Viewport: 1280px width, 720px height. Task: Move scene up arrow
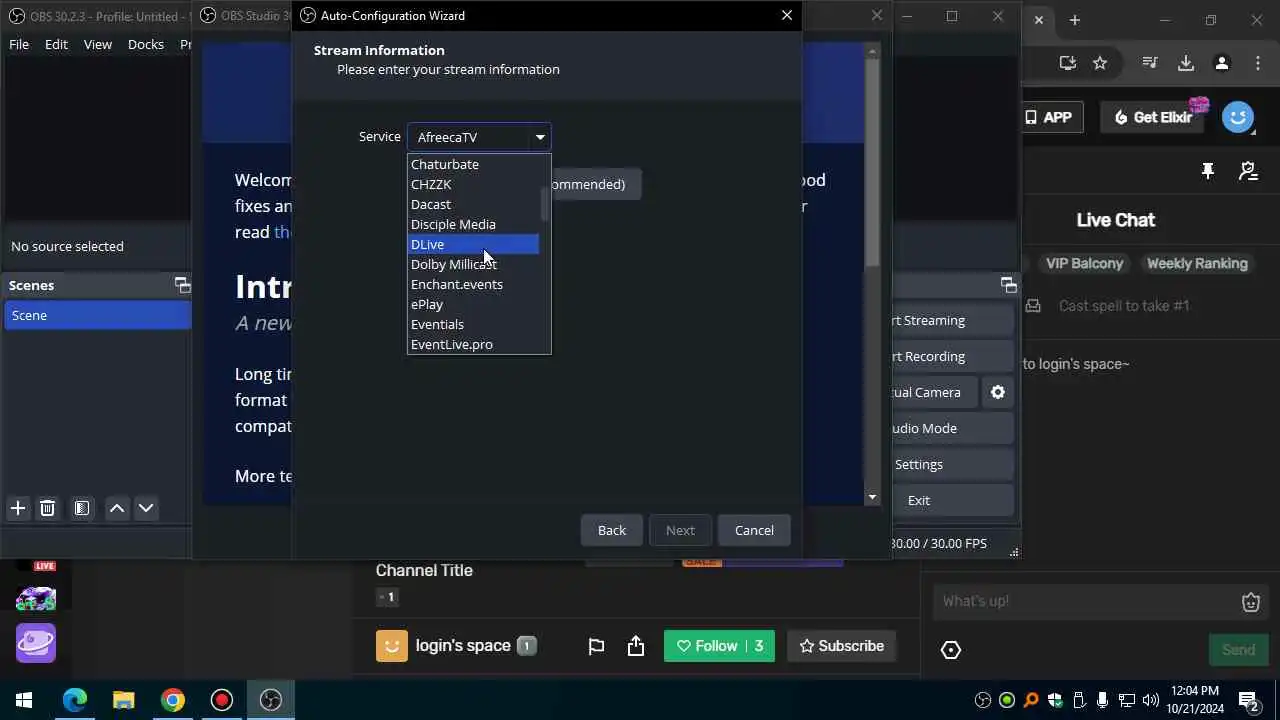(x=117, y=508)
